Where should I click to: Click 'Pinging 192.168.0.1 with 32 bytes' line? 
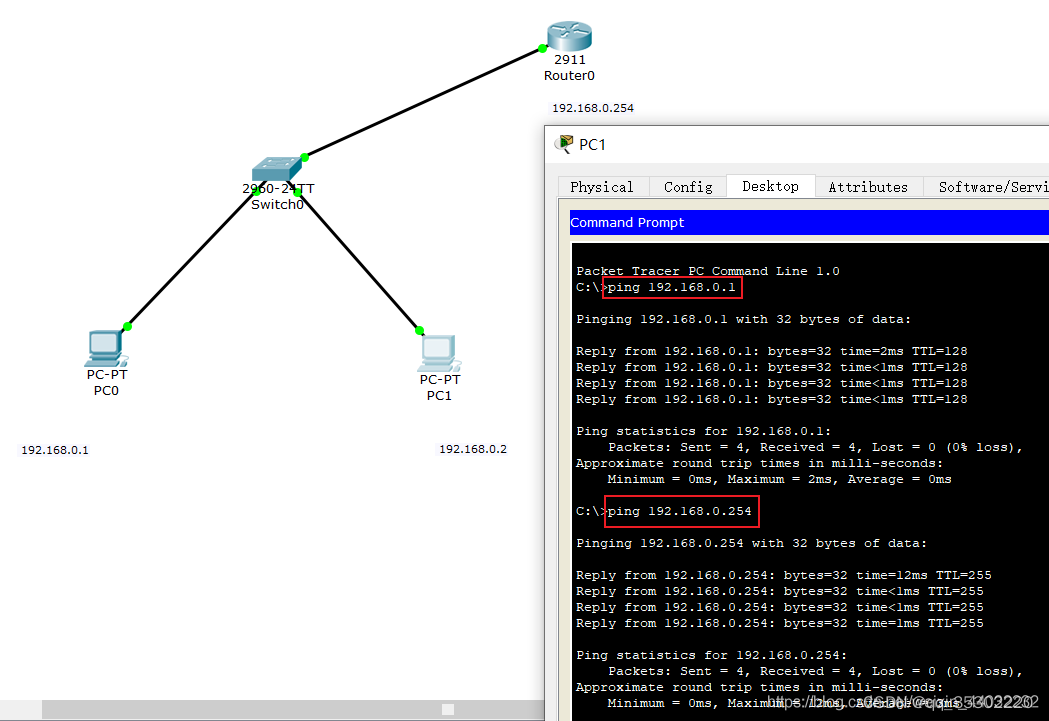(x=743, y=319)
